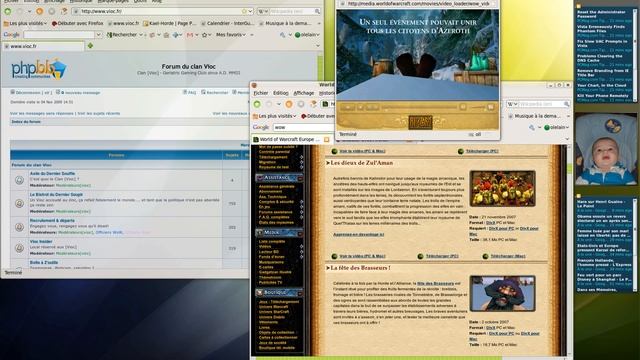Open the wrench settings icon in vioc.fr Google toolbar

[282, 35]
